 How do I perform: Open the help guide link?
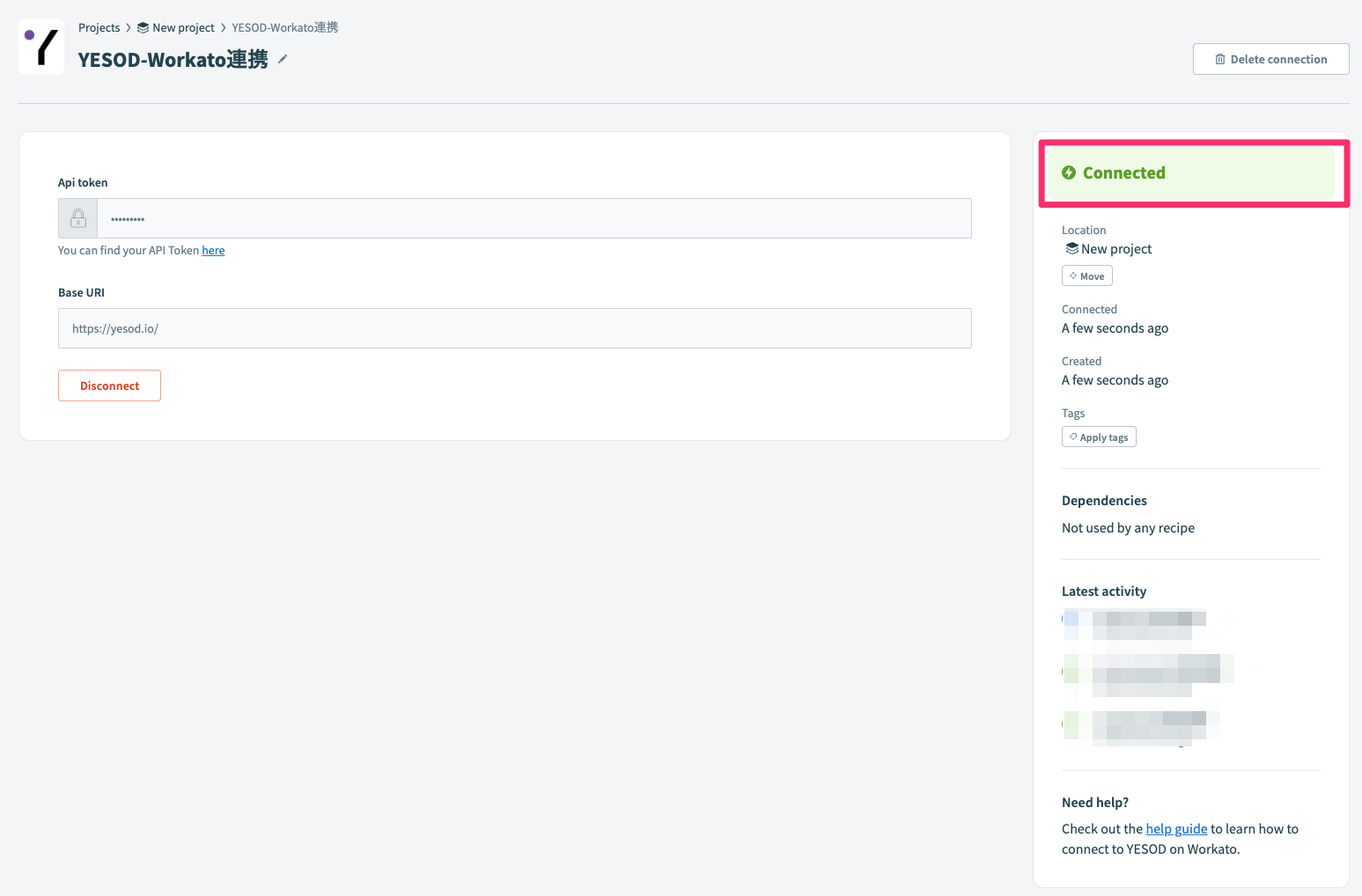pos(1176,829)
